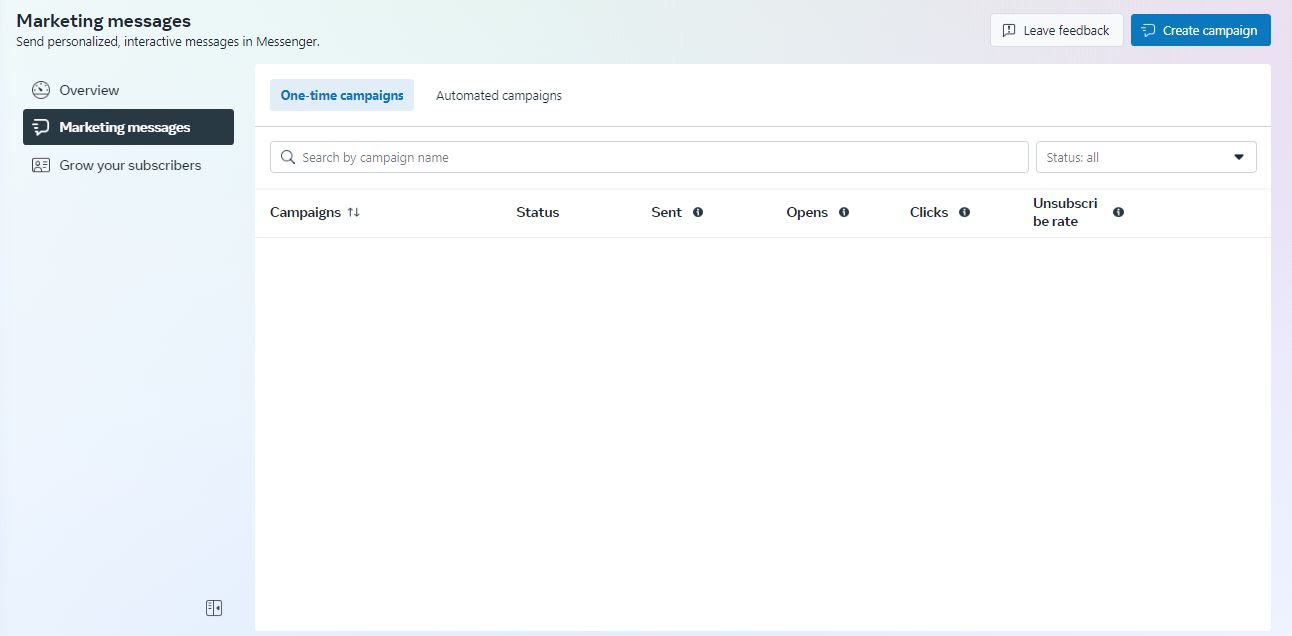Open the Overview sidebar icon
1292x636 pixels.
pos(41,90)
